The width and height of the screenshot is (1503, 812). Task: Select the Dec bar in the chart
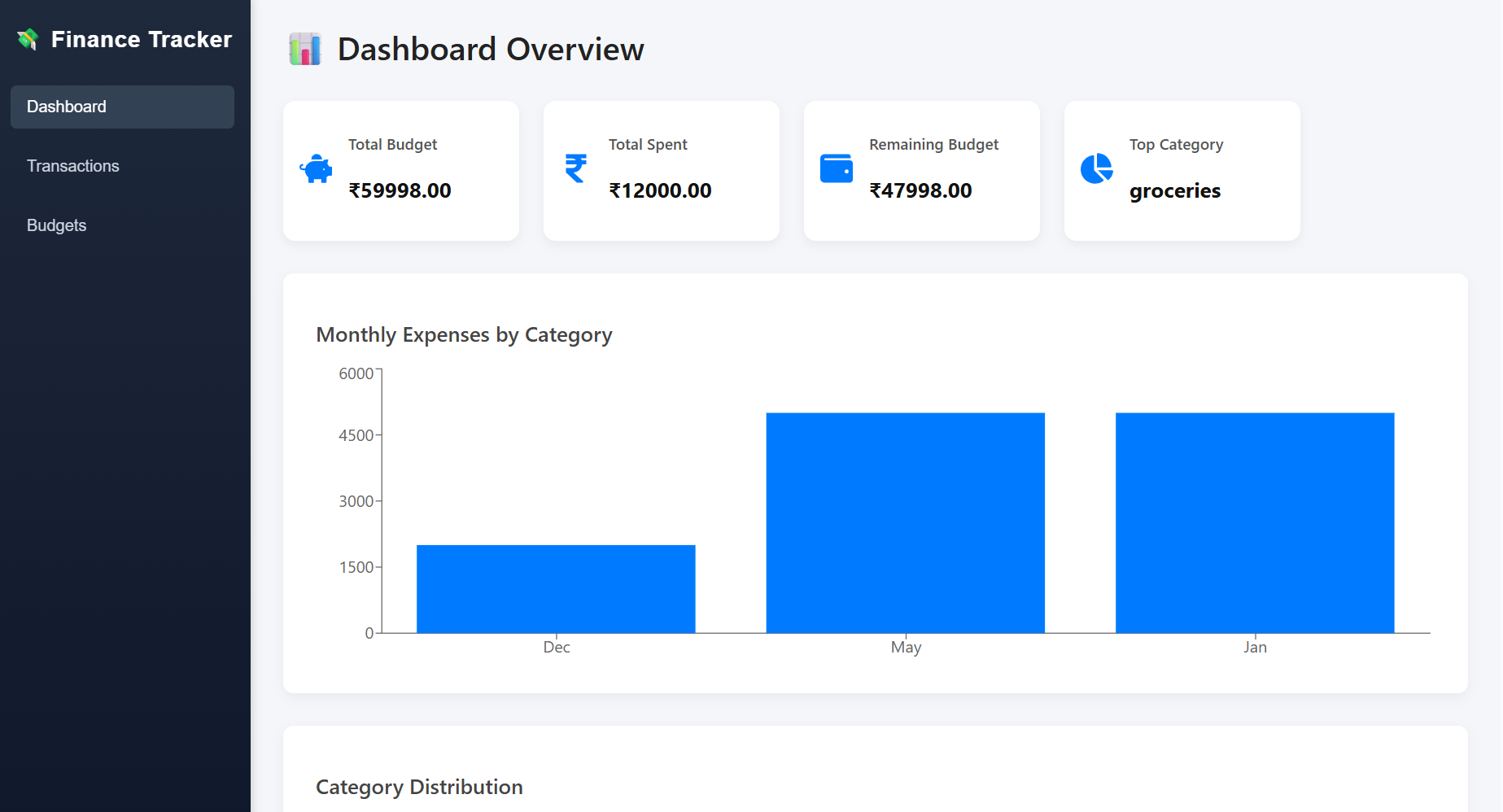coord(556,589)
